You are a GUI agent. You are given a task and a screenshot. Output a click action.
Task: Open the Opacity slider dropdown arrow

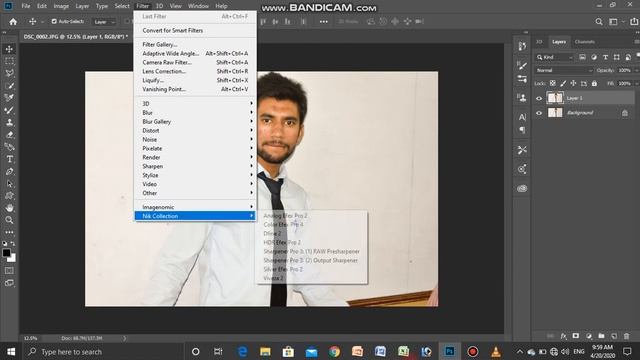pyautogui.click(x=636, y=70)
